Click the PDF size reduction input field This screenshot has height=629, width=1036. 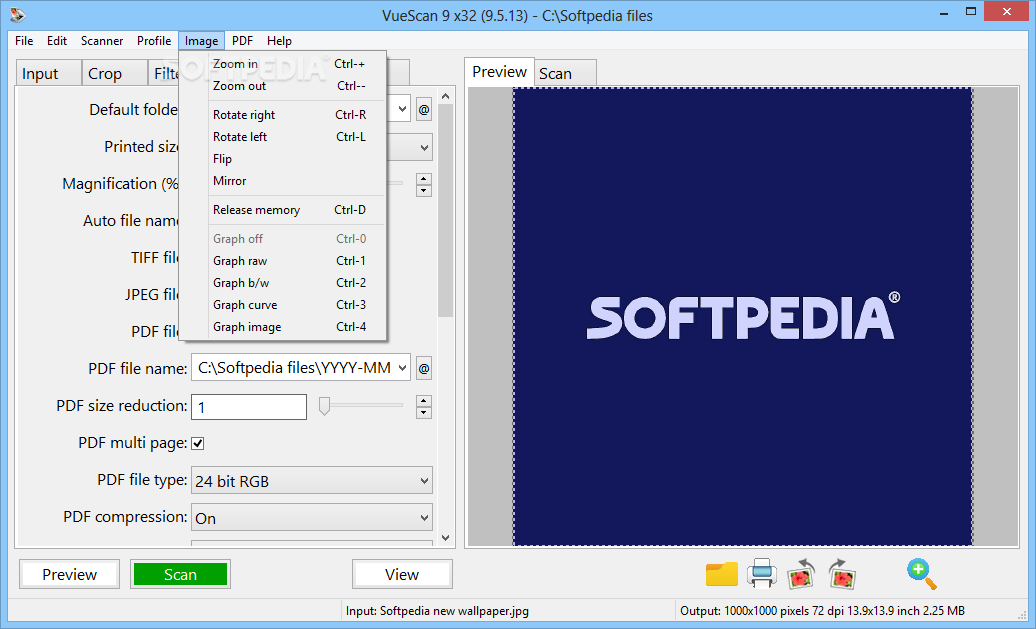point(249,407)
